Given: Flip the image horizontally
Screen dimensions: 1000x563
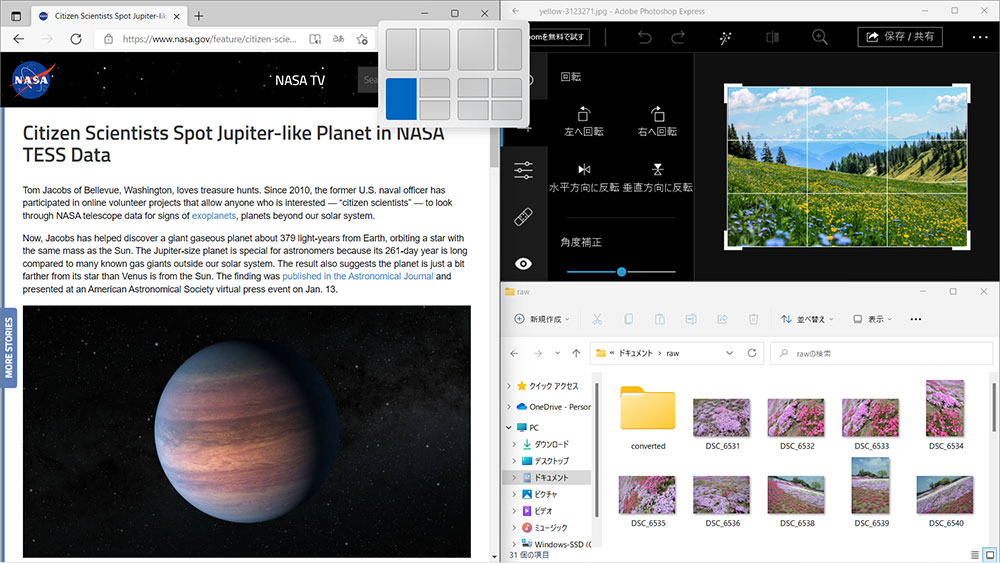Looking at the screenshot, I should [x=584, y=170].
